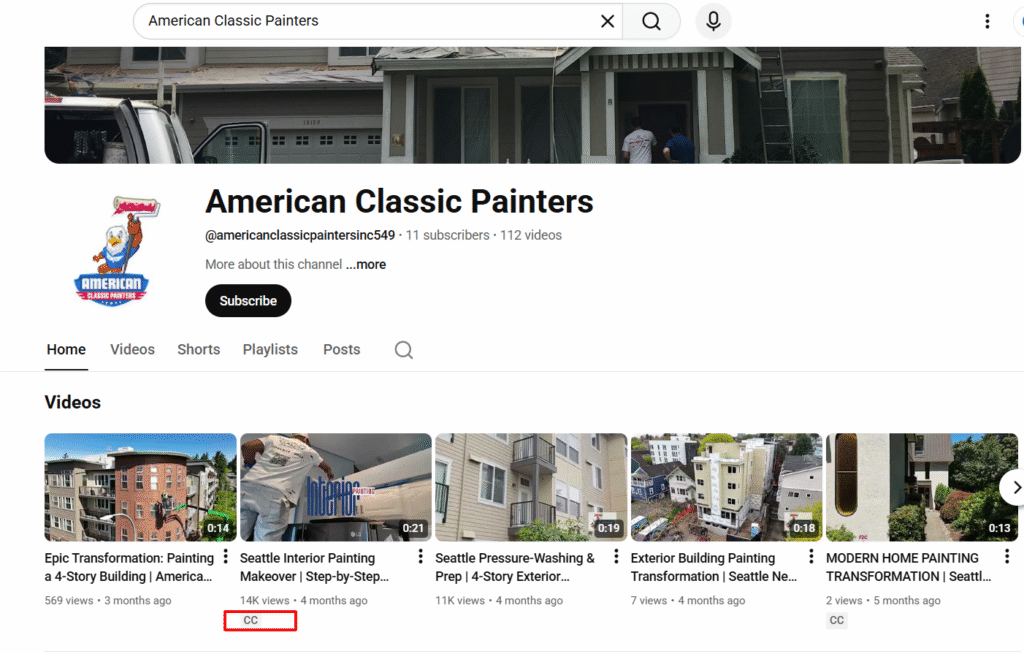1024x654 pixels.
Task: Click the American Classic Painters channel avatar
Action: click(111, 250)
